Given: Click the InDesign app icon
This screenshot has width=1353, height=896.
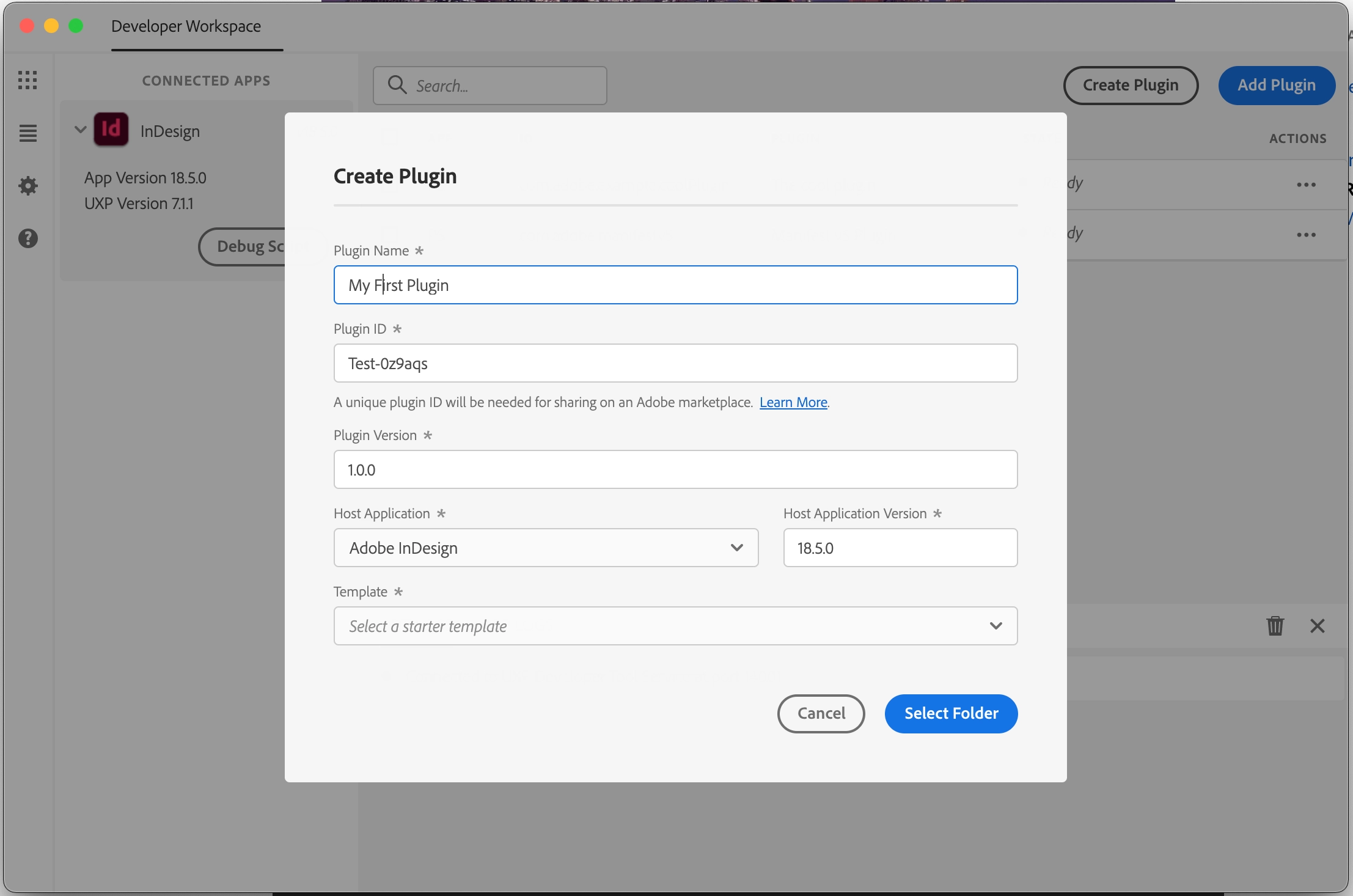Looking at the screenshot, I should pyautogui.click(x=111, y=130).
